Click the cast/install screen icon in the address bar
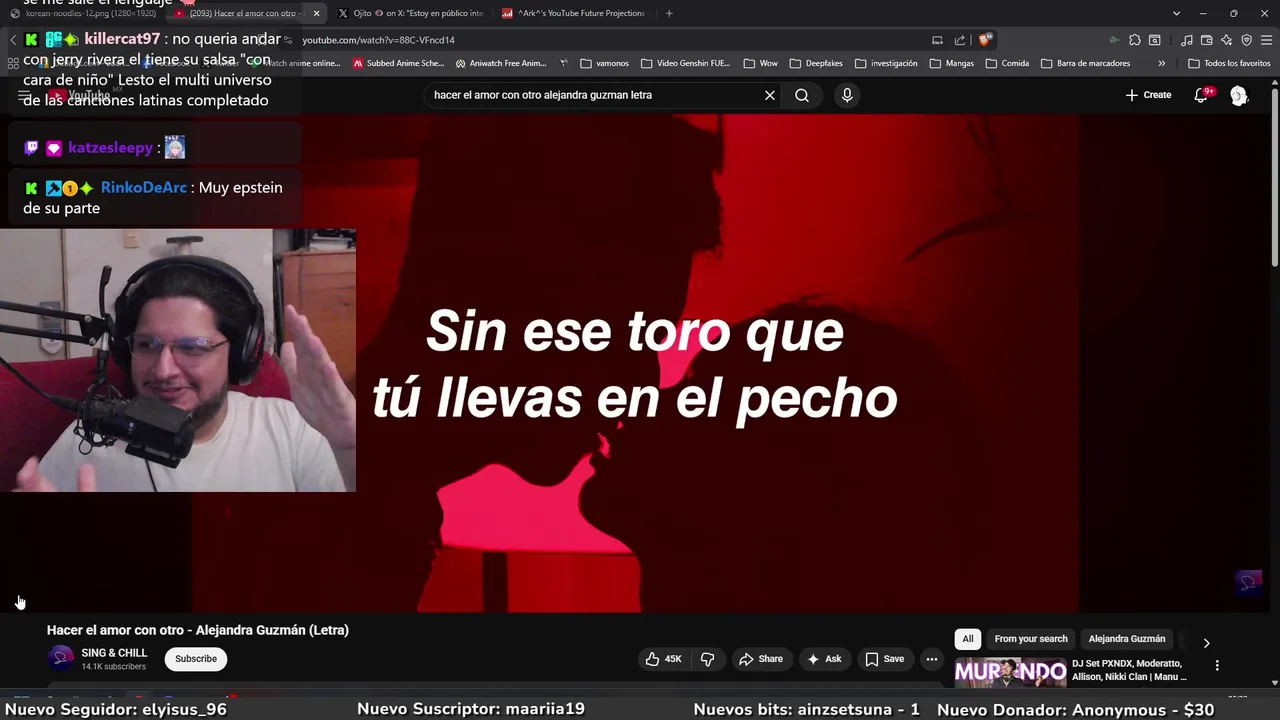 (x=937, y=40)
